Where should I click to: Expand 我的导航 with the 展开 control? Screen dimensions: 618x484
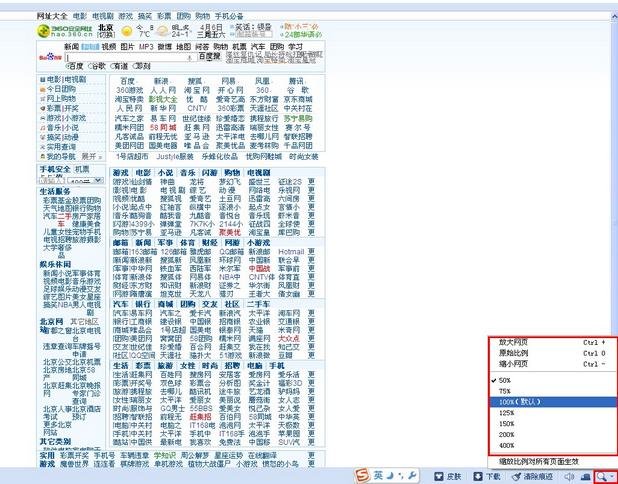pyautogui.click(x=90, y=156)
